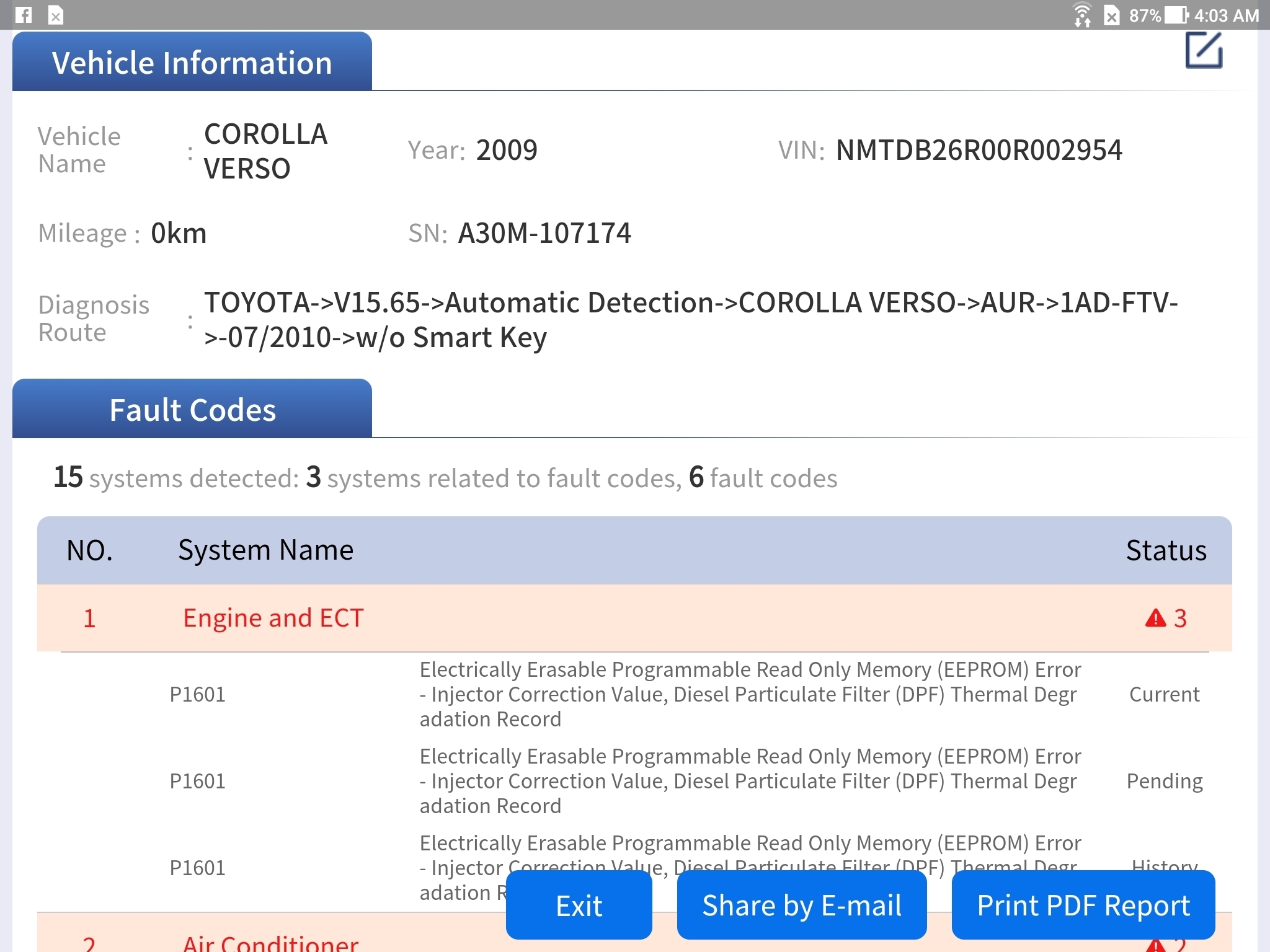1270x952 pixels.
Task: Collapse the Engine and ECT row
Action: click(x=273, y=618)
